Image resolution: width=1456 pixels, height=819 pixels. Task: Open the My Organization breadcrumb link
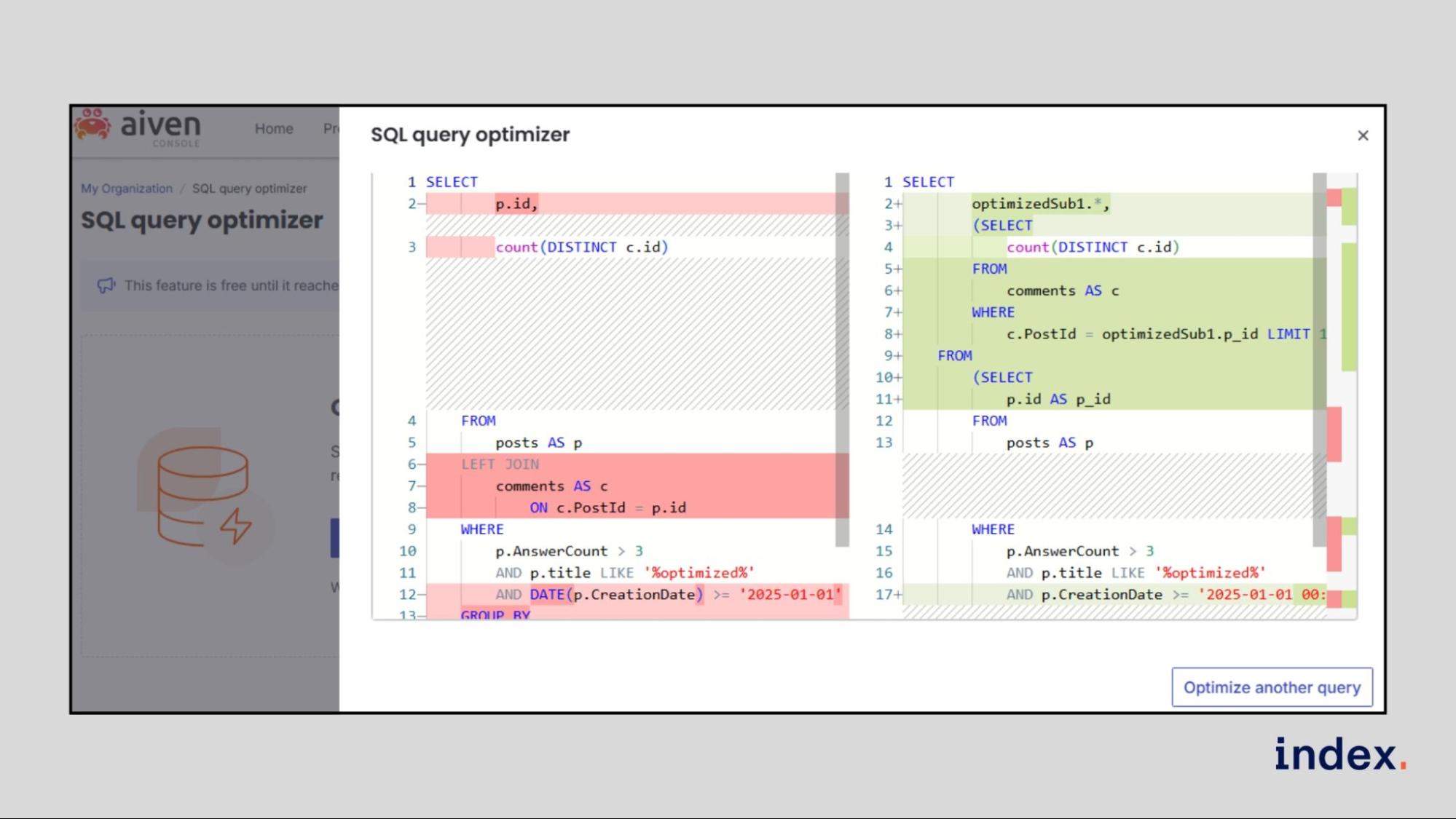pyautogui.click(x=127, y=189)
